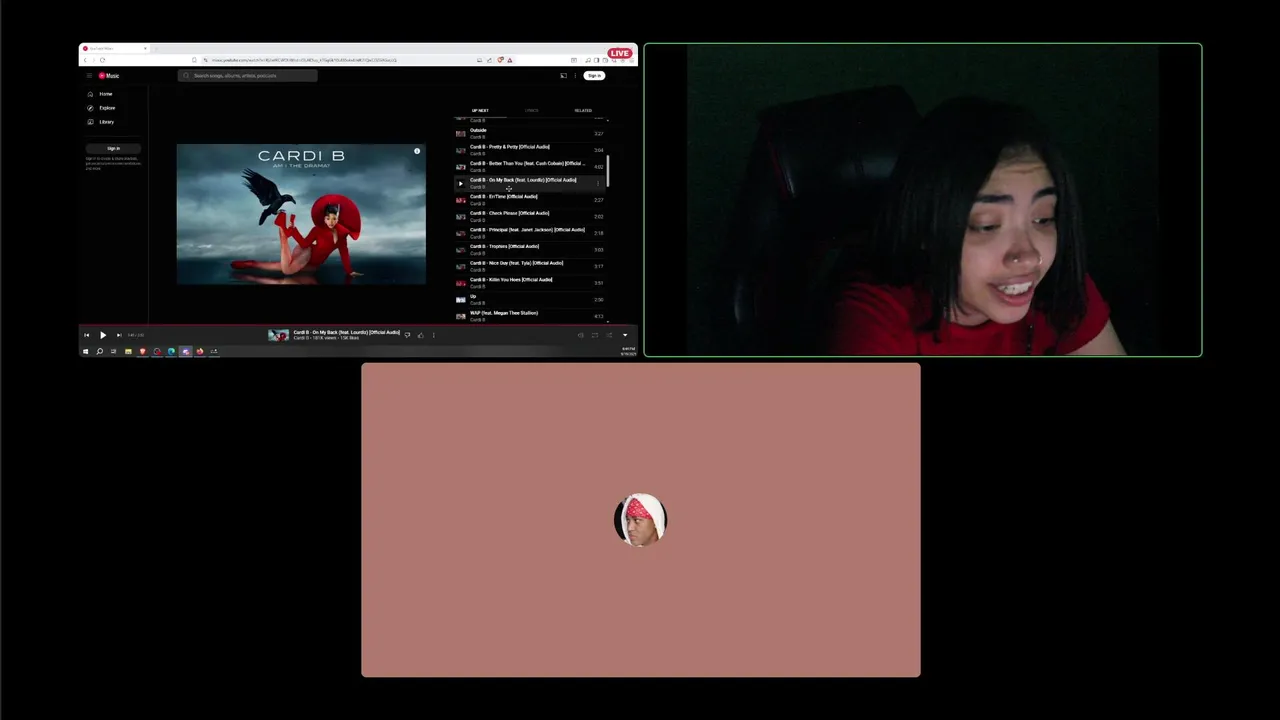
Task: Click the search songs, albums, artists field
Action: [x=247, y=76]
